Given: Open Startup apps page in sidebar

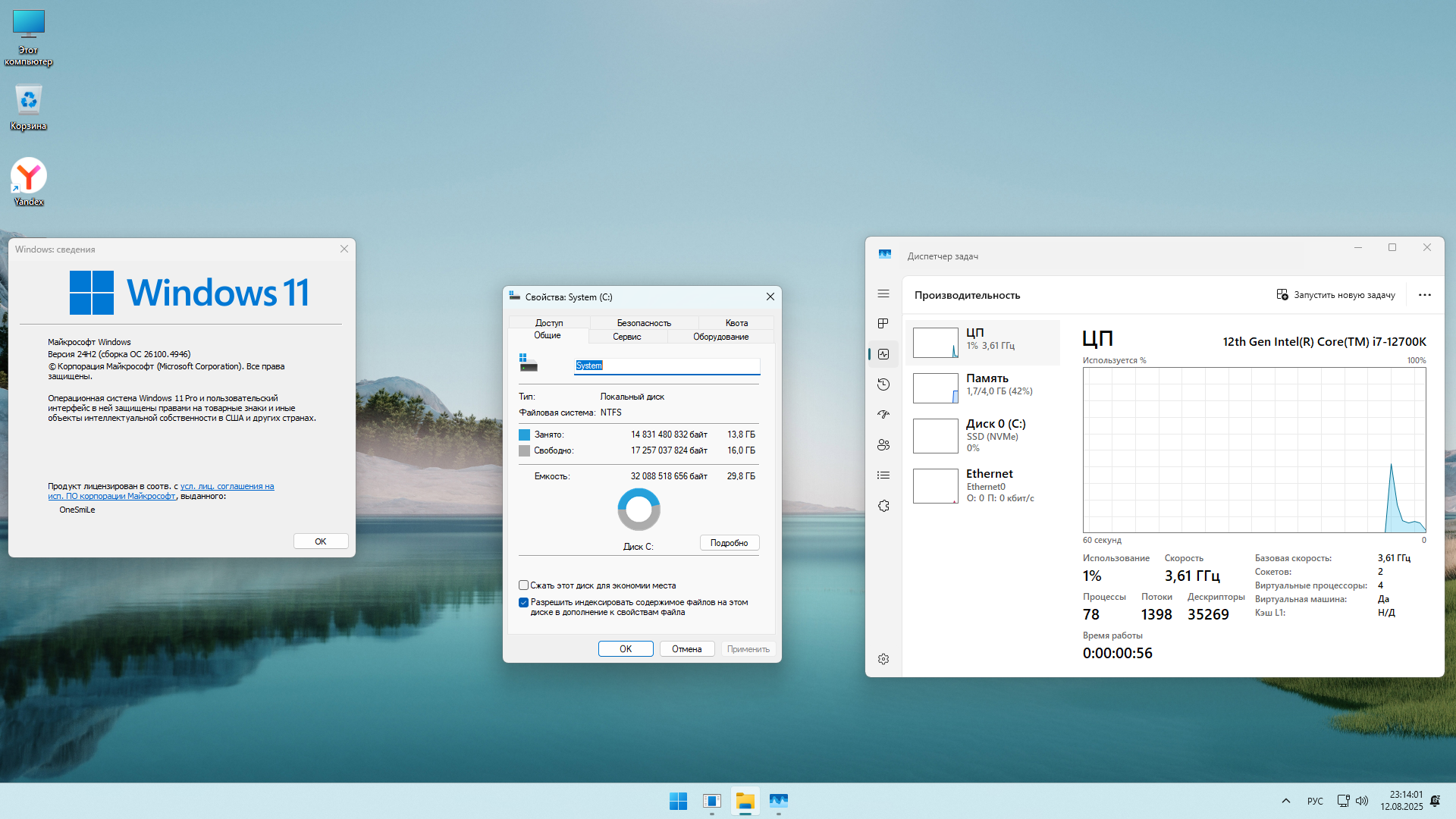Looking at the screenshot, I should tap(883, 415).
